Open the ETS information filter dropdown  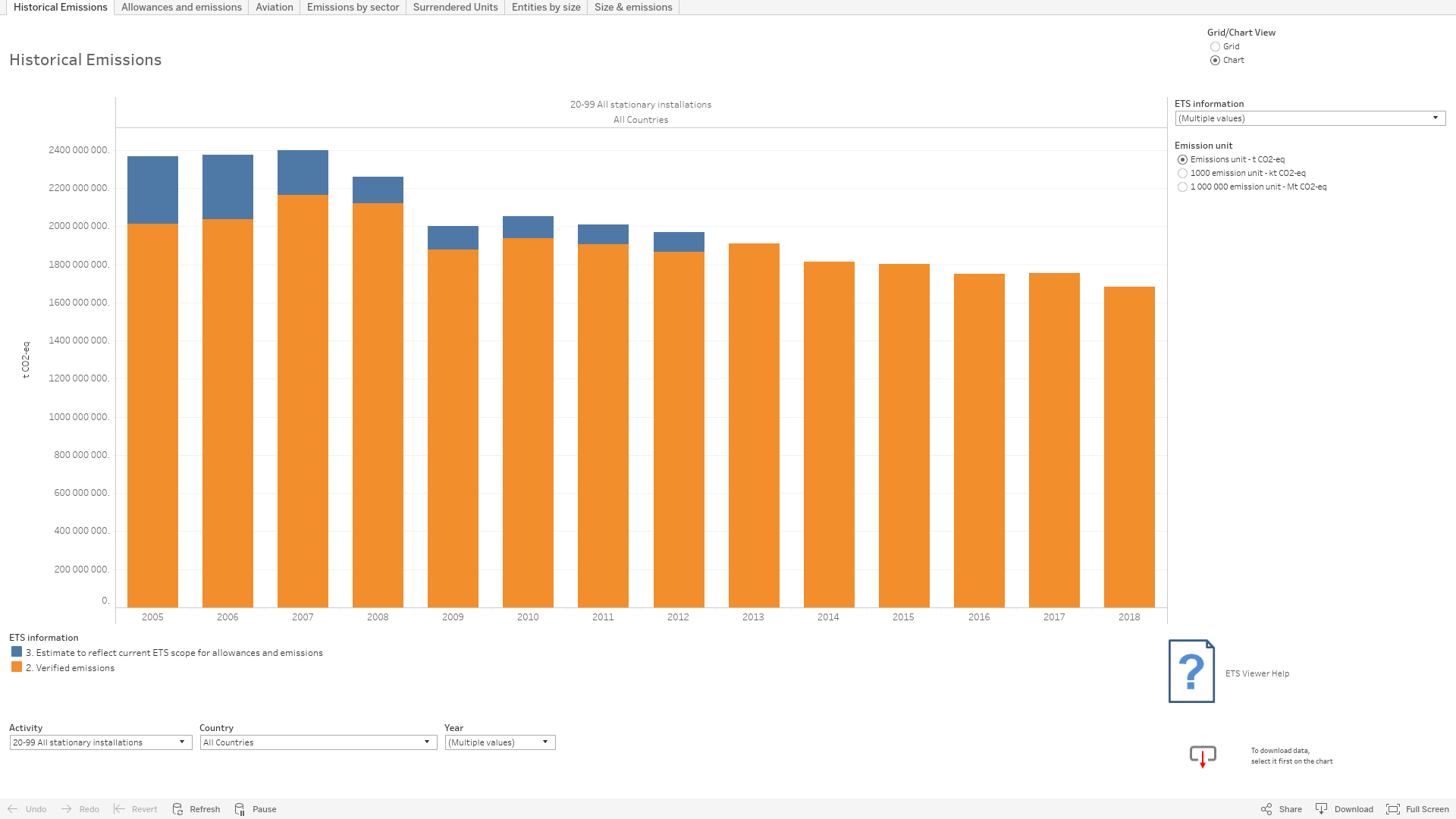1435,118
